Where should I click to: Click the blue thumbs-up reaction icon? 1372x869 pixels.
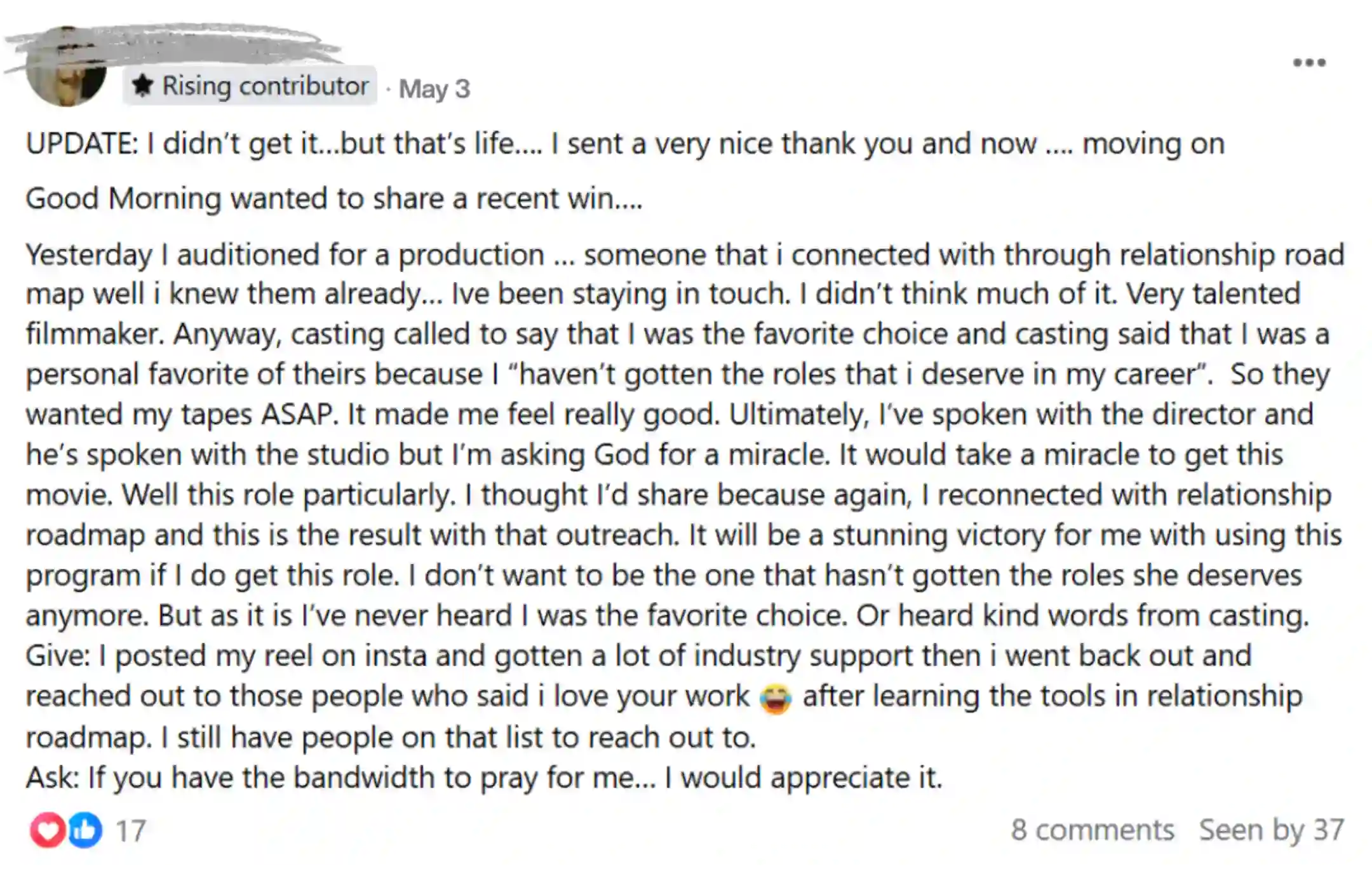84,830
